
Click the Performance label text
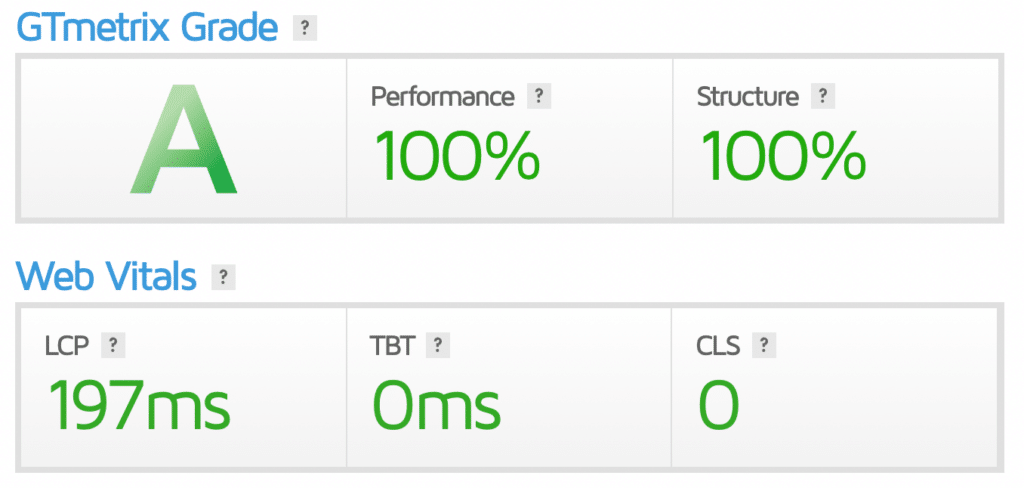coord(442,97)
